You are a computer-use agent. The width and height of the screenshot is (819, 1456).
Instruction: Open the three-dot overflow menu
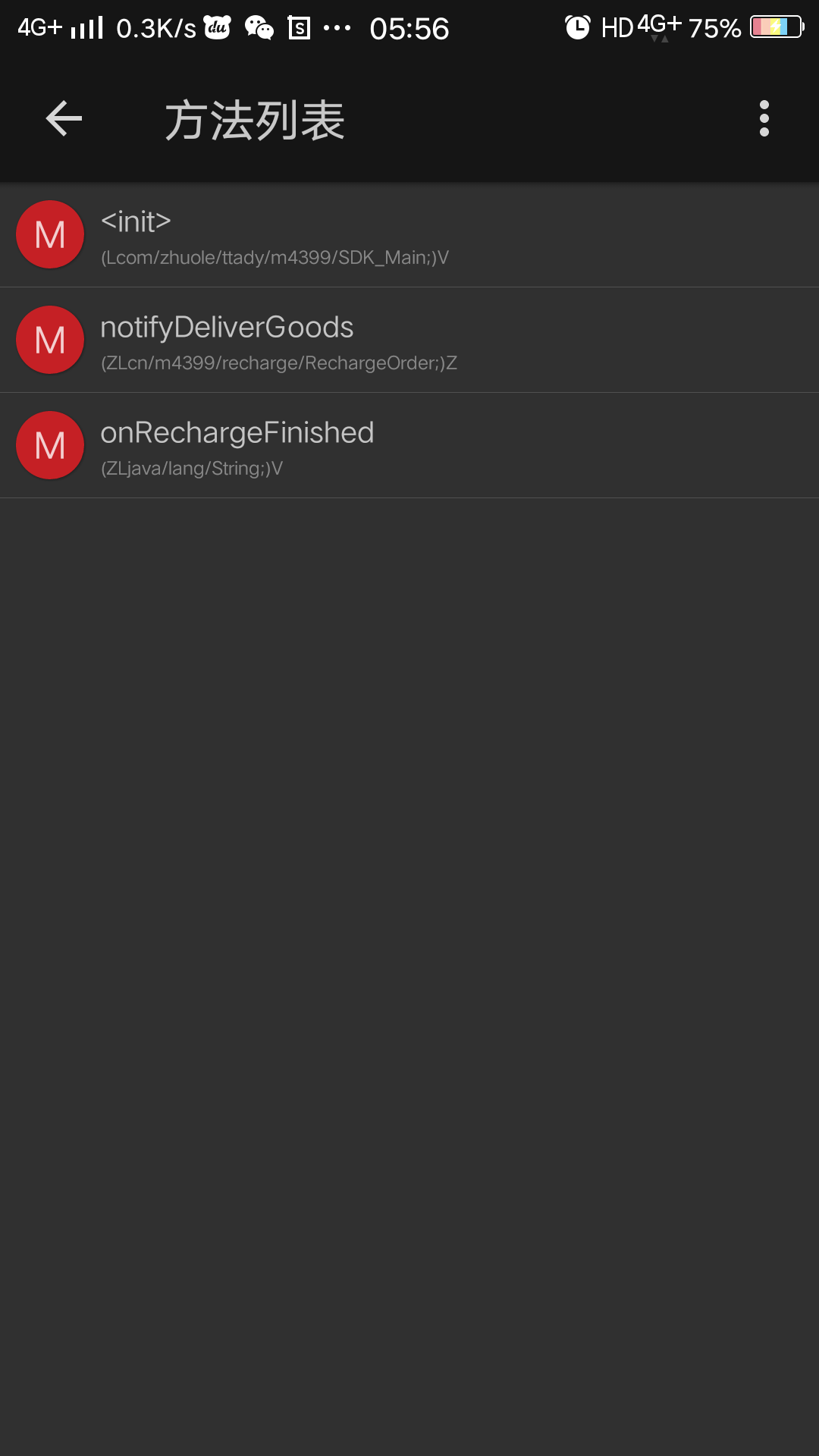[764, 119]
